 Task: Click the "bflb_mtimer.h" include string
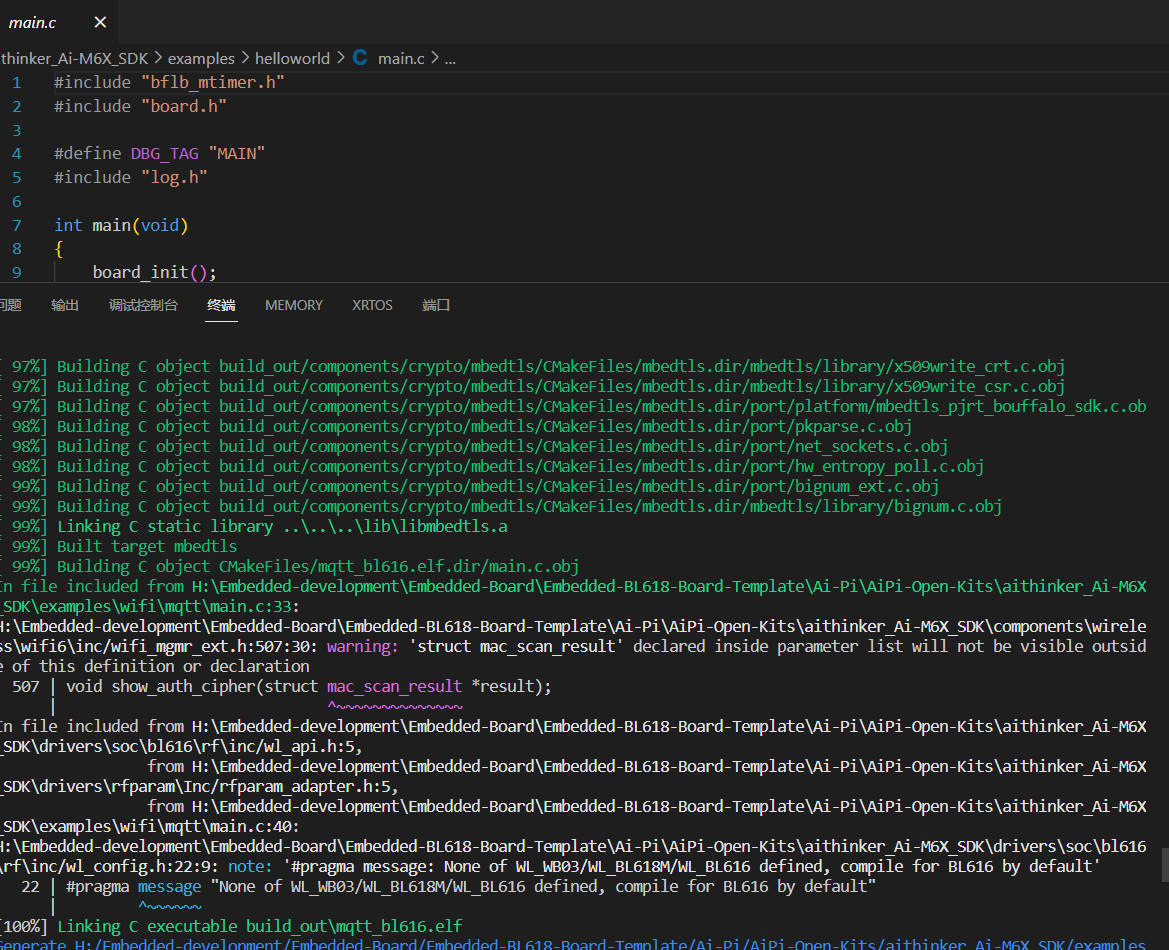click(x=213, y=82)
